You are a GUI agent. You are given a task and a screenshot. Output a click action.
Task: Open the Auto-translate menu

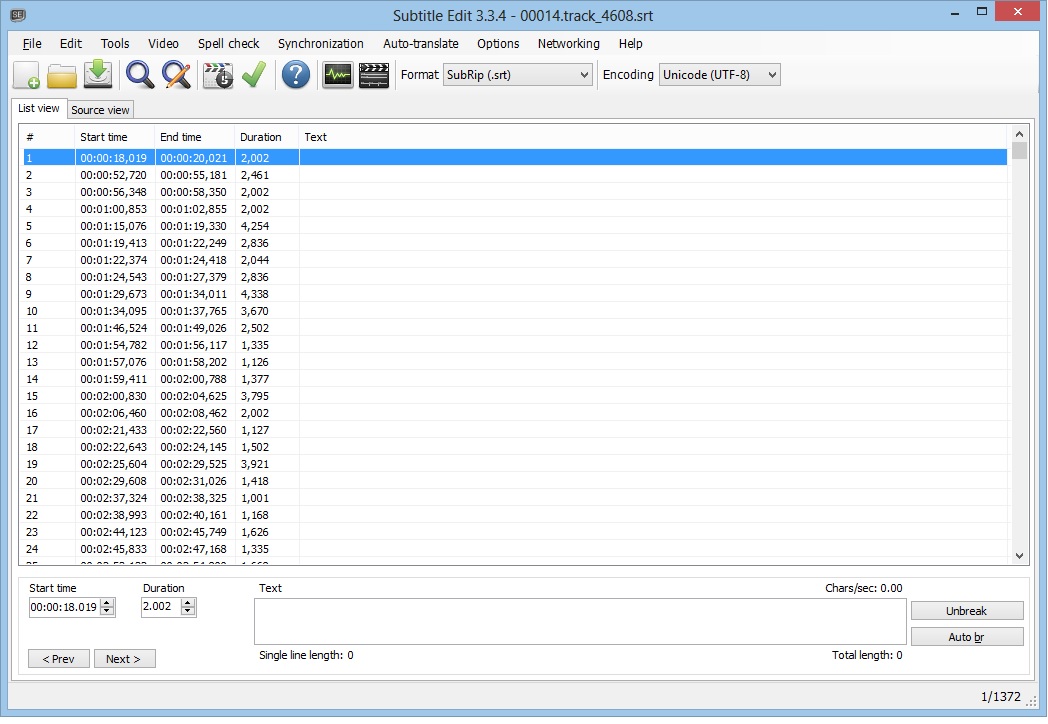[421, 43]
